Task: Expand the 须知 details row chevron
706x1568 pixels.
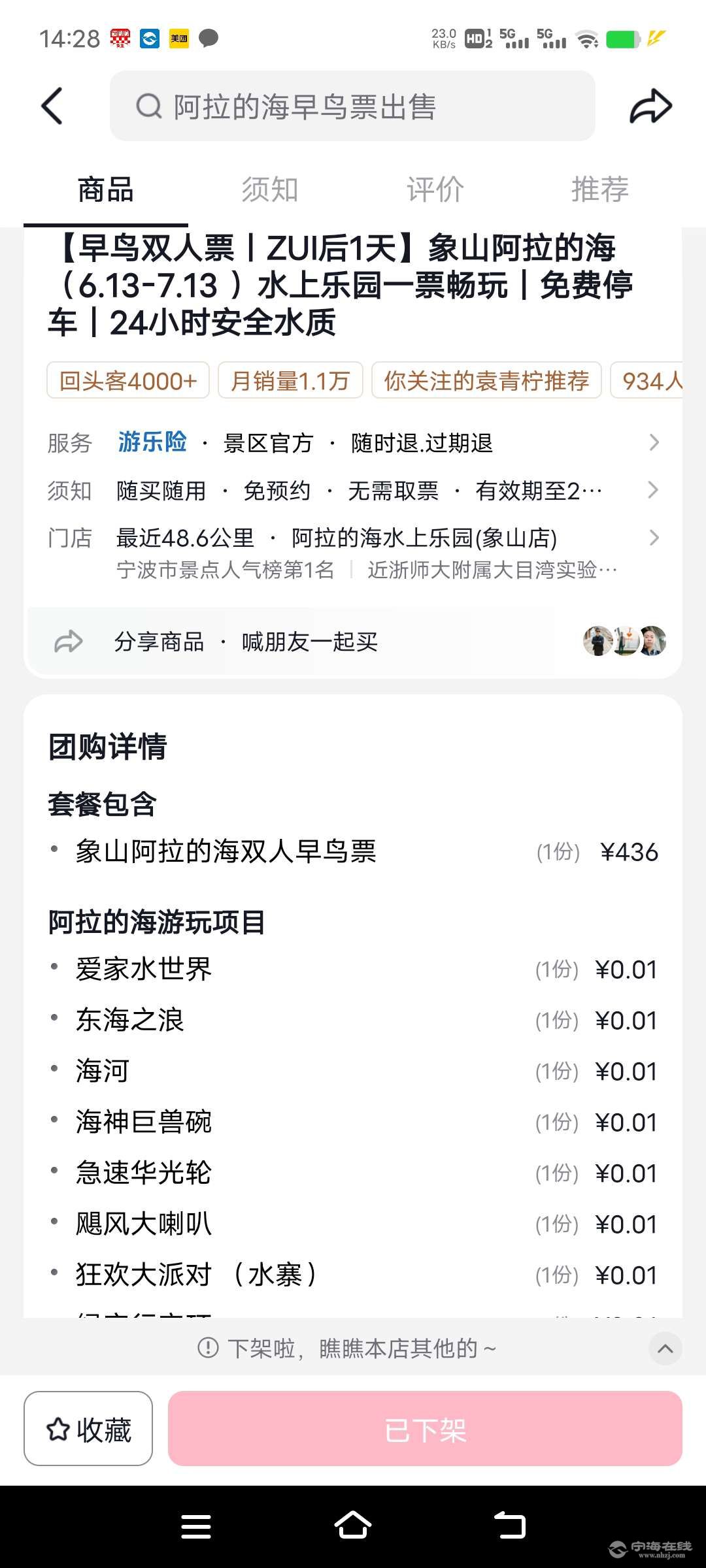Action: [x=654, y=490]
